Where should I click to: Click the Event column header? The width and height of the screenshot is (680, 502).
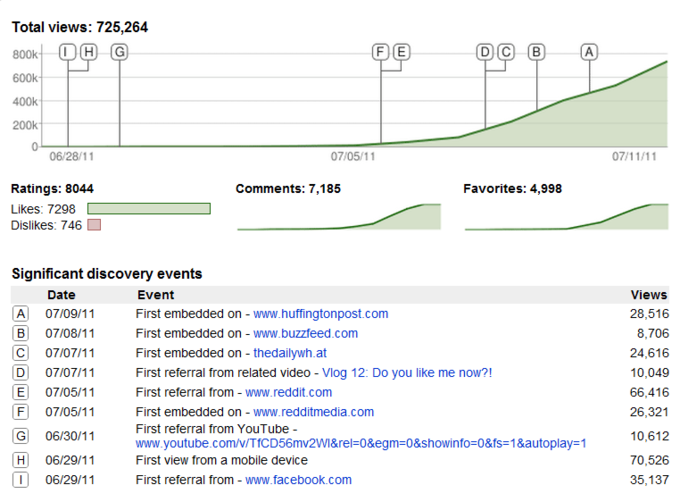(156, 295)
